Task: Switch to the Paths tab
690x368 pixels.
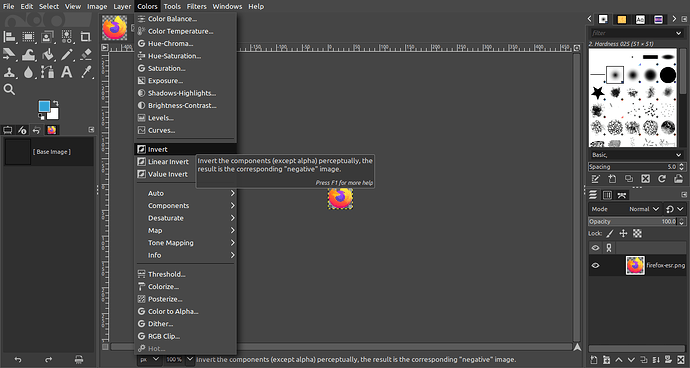Action: 622,195
